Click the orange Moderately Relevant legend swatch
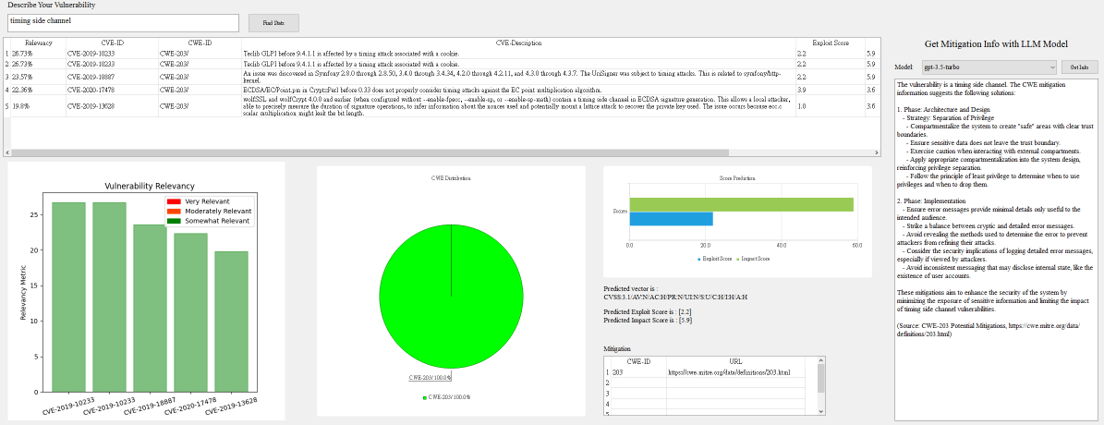 pos(172,211)
